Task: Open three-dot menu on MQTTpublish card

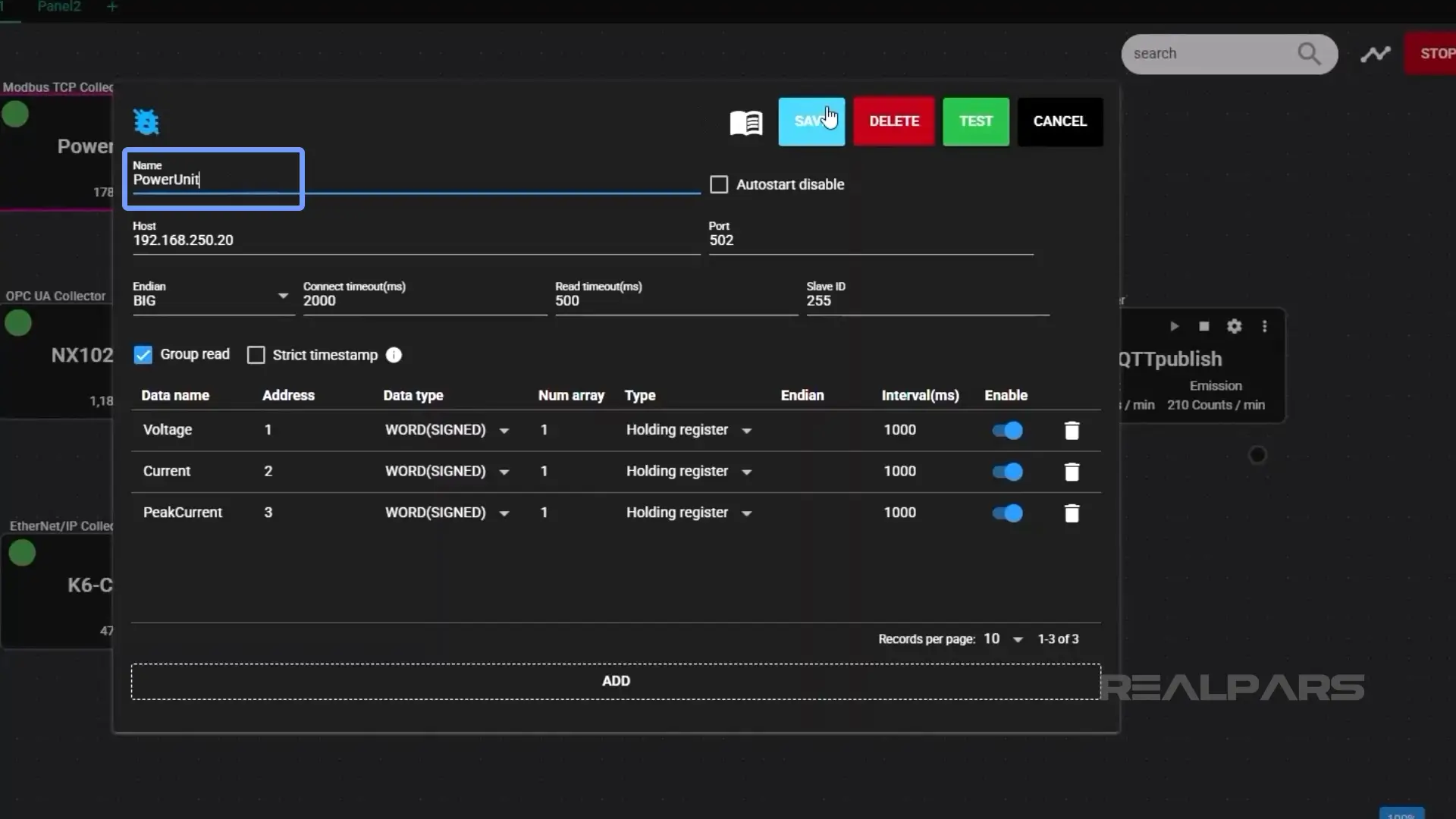Action: click(1264, 326)
